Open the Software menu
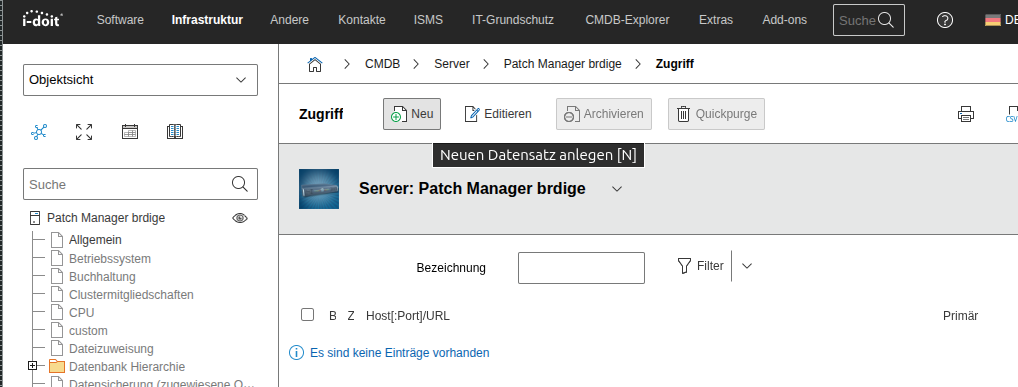1018x387 pixels. 120,20
